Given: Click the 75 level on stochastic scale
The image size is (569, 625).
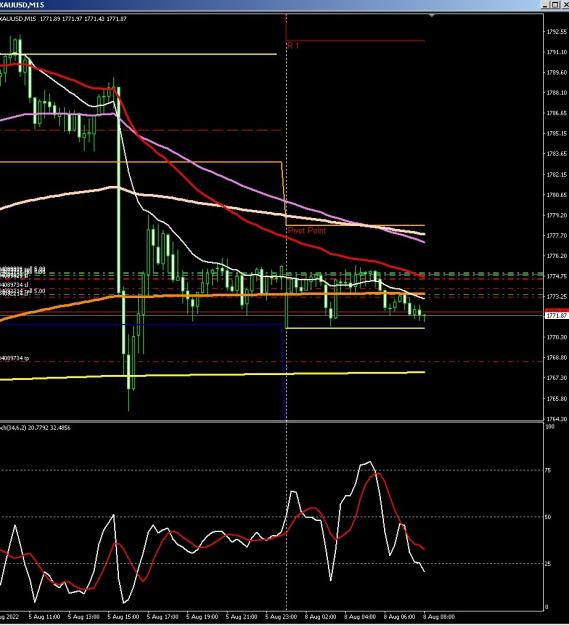Looking at the screenshot, I should pyautogui.click(x=548, y=471).
